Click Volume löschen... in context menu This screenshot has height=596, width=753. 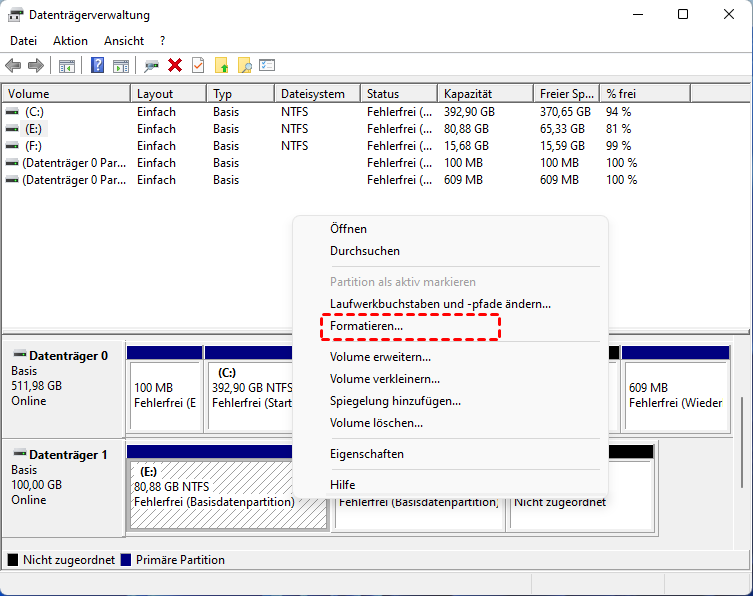point(376,423)
